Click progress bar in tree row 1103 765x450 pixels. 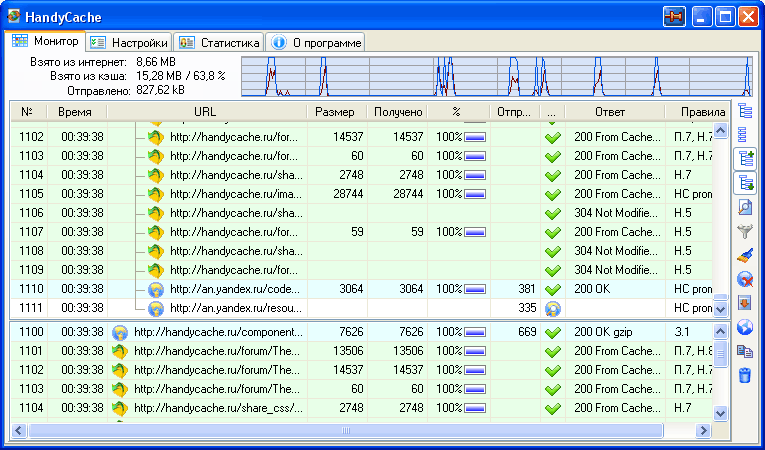coord(475,157)
